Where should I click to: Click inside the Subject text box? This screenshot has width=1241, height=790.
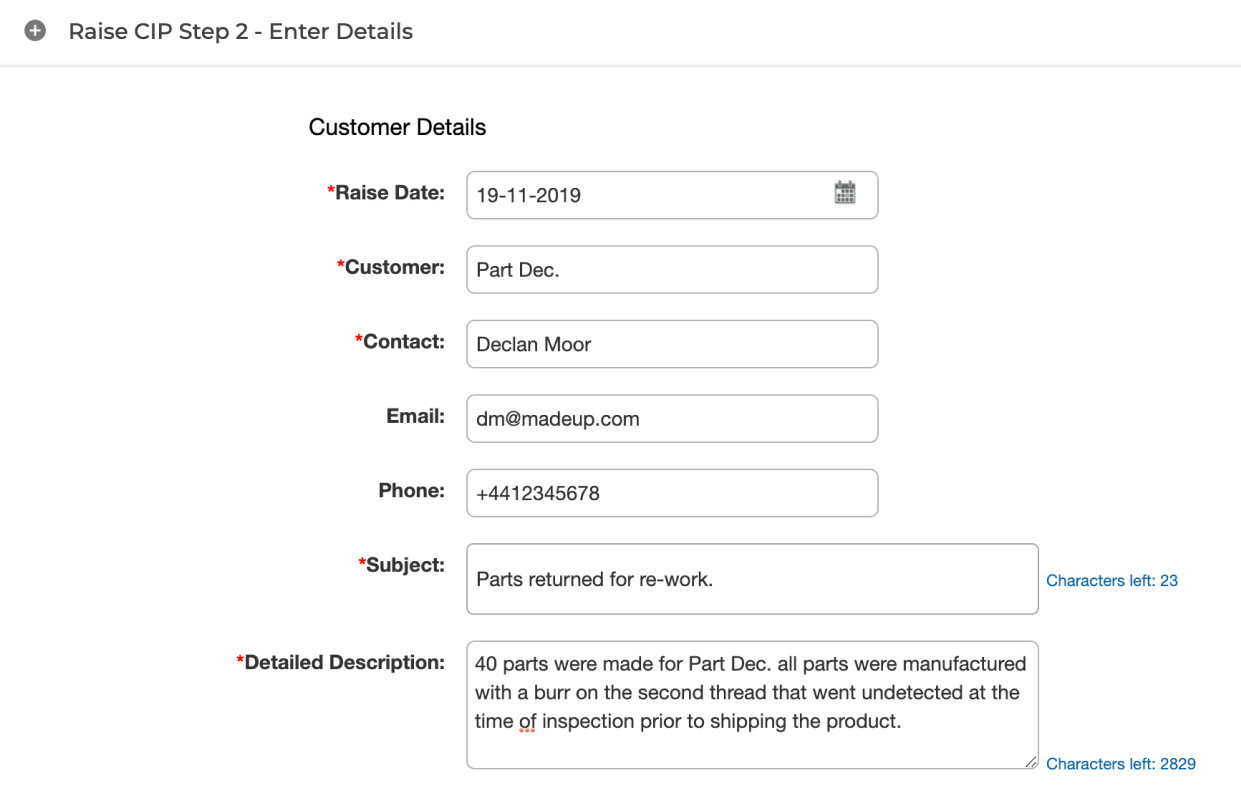pyautogui.click(x=752, y=579)
